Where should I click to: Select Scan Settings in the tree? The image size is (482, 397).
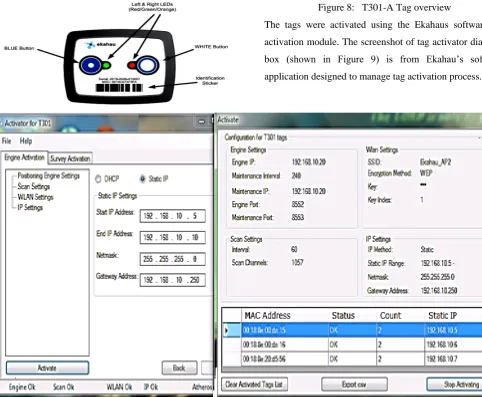coord(34,186)
